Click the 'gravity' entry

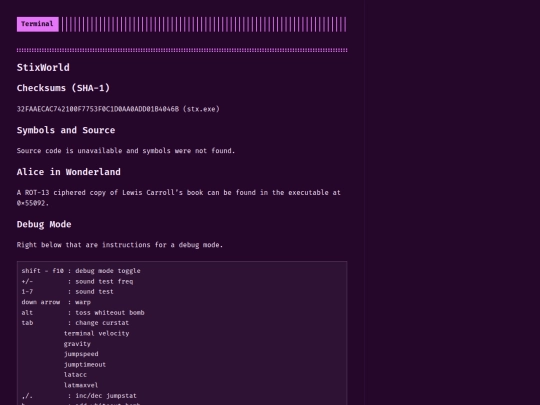[x=77, y=344]
